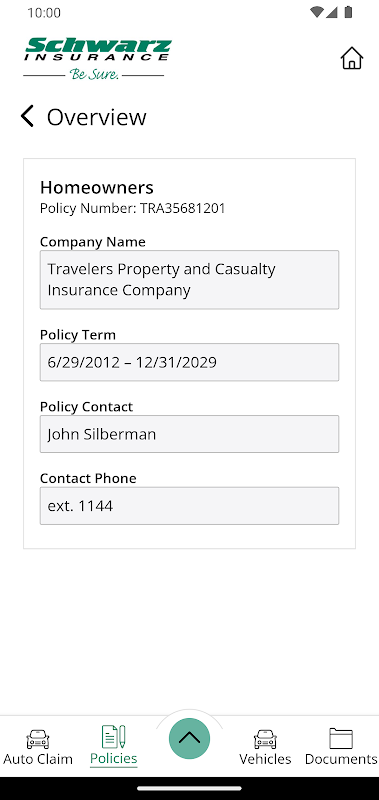Switch to the Vehicles tab label

[x=265, y=759]
